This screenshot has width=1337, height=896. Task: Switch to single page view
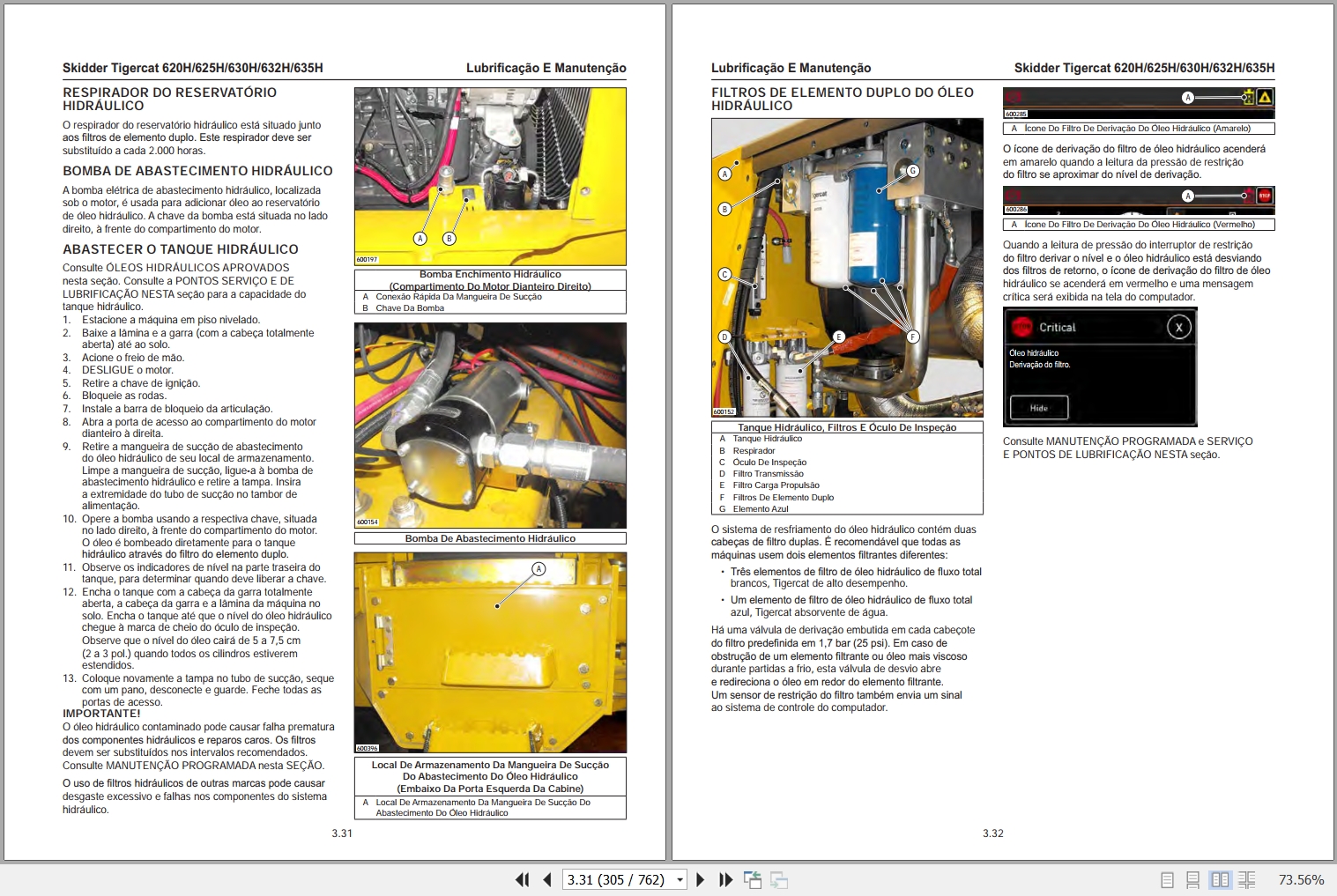(x=1168, y=879)
